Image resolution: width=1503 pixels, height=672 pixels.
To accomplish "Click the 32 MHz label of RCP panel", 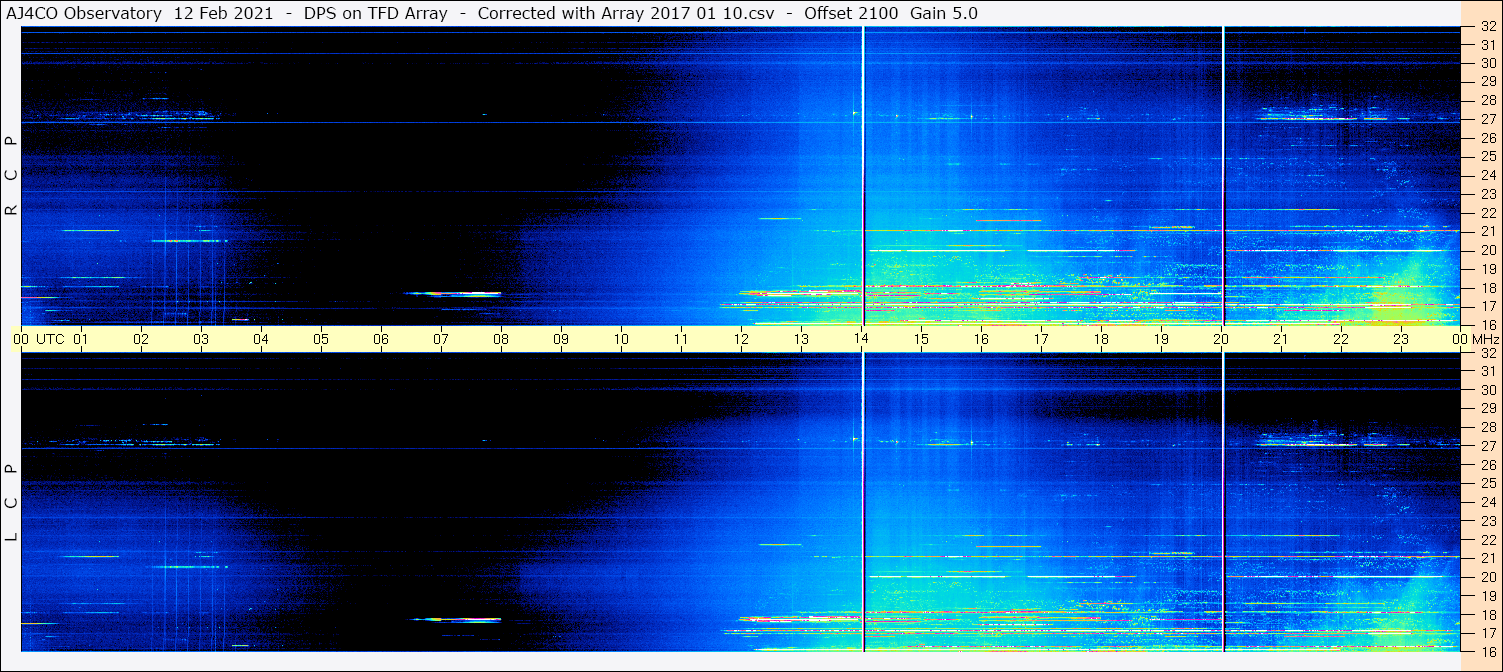I will coord(1488,27).
